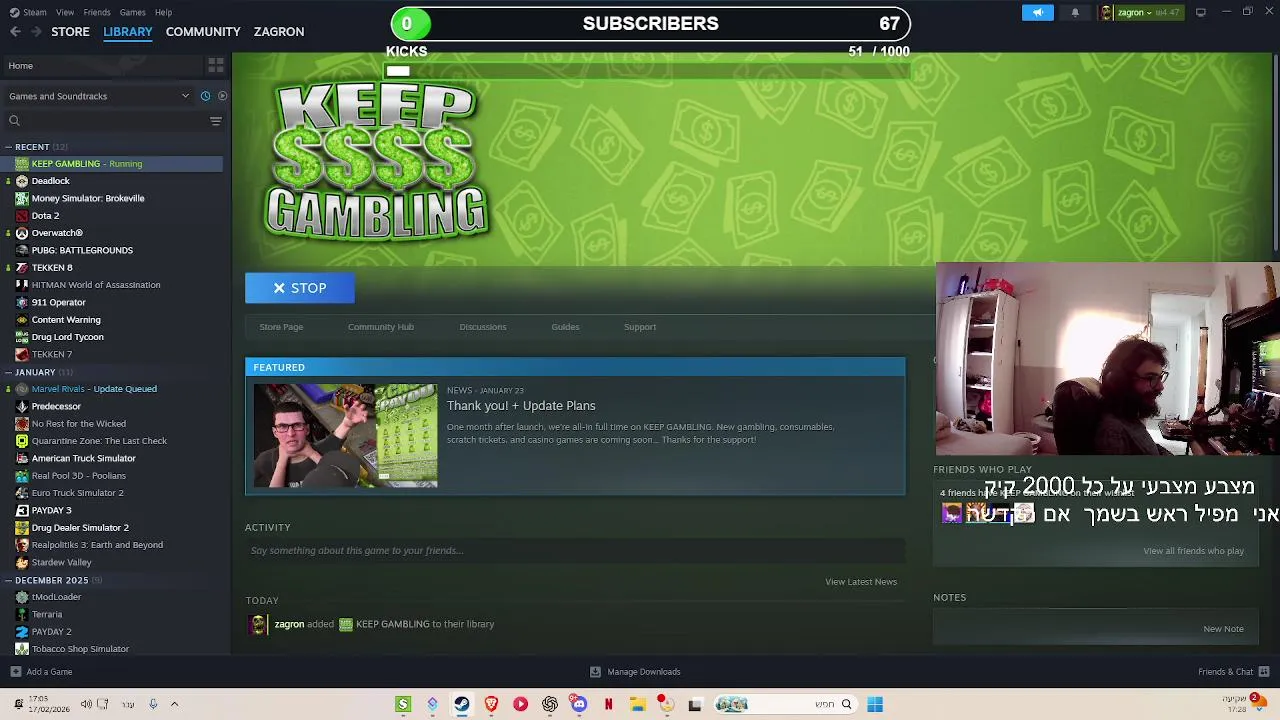1280x720 pixels.
Task: Open the View menu
Action: point(65,12)
